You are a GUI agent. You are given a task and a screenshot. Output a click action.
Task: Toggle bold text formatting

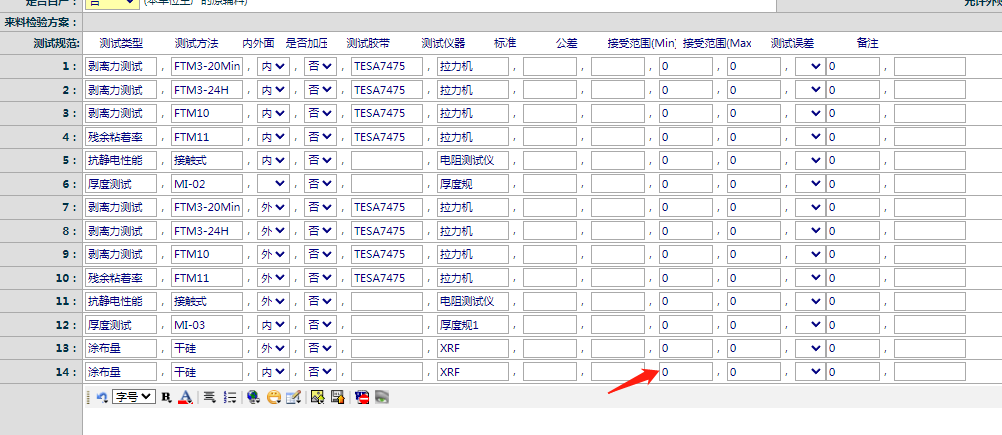[x=167, y=397]
